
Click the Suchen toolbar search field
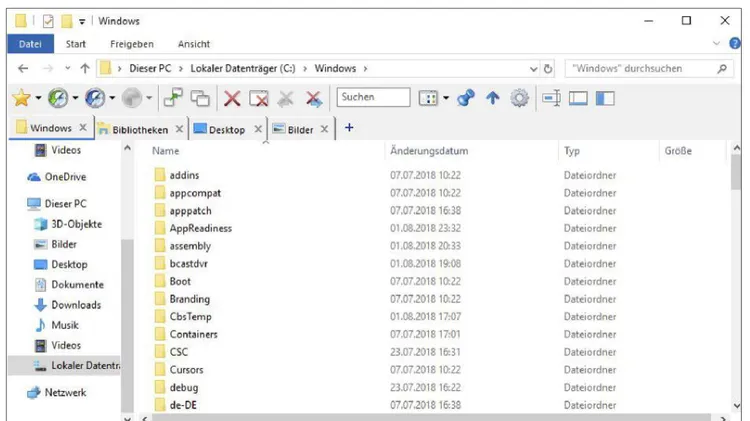(x=373, y=97)
